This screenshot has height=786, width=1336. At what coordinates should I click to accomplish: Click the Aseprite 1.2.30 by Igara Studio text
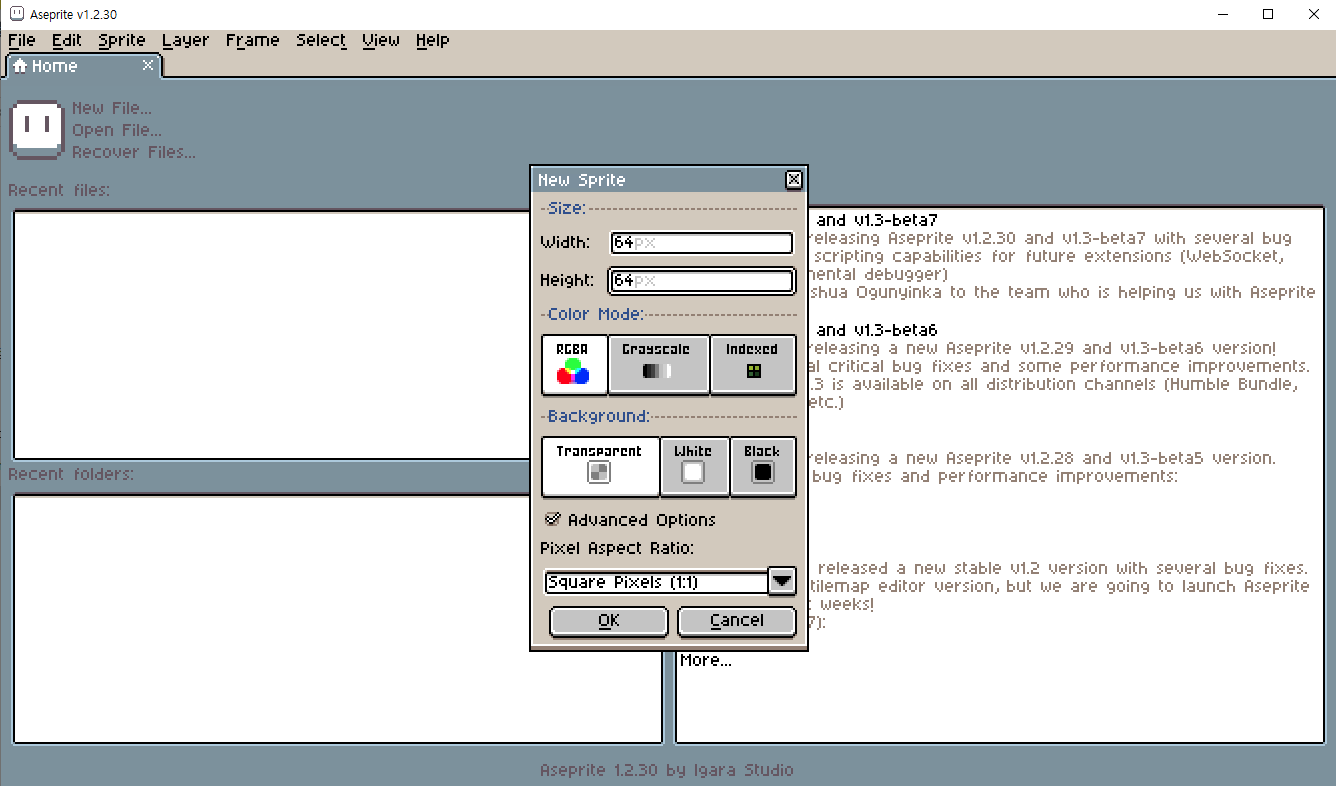point(667,770)
